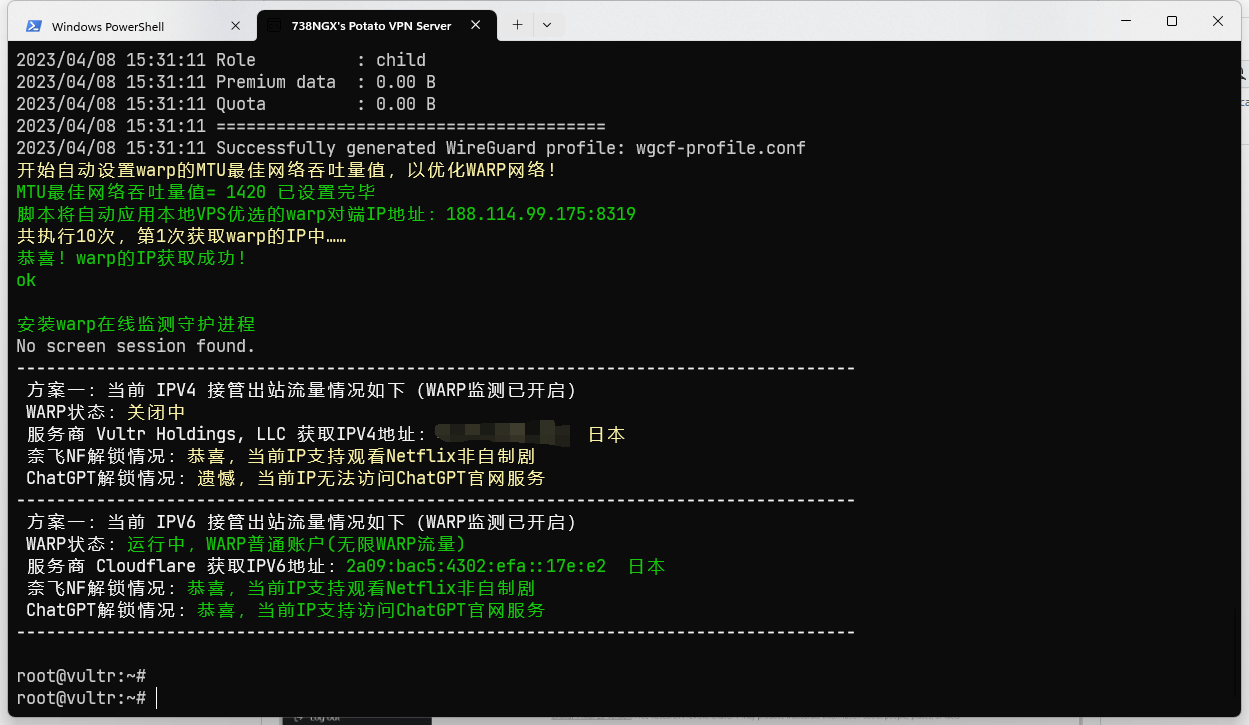Click the ChatGPT '遗憾' unavailable status line
Viewport: 1249px width, 725px height.
tap(285, 478)
